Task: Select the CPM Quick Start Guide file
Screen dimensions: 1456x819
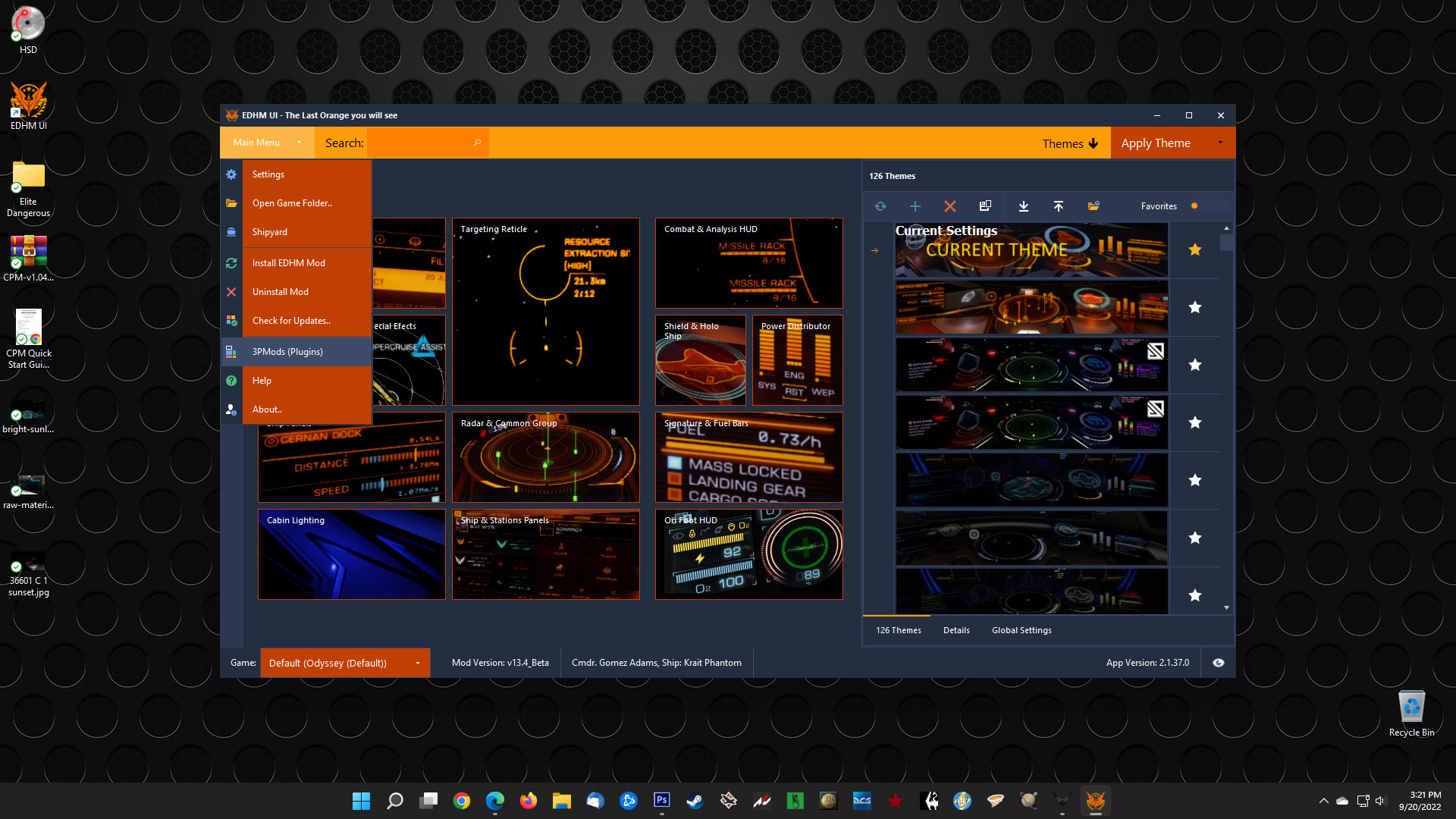Action: pos(28,339)
